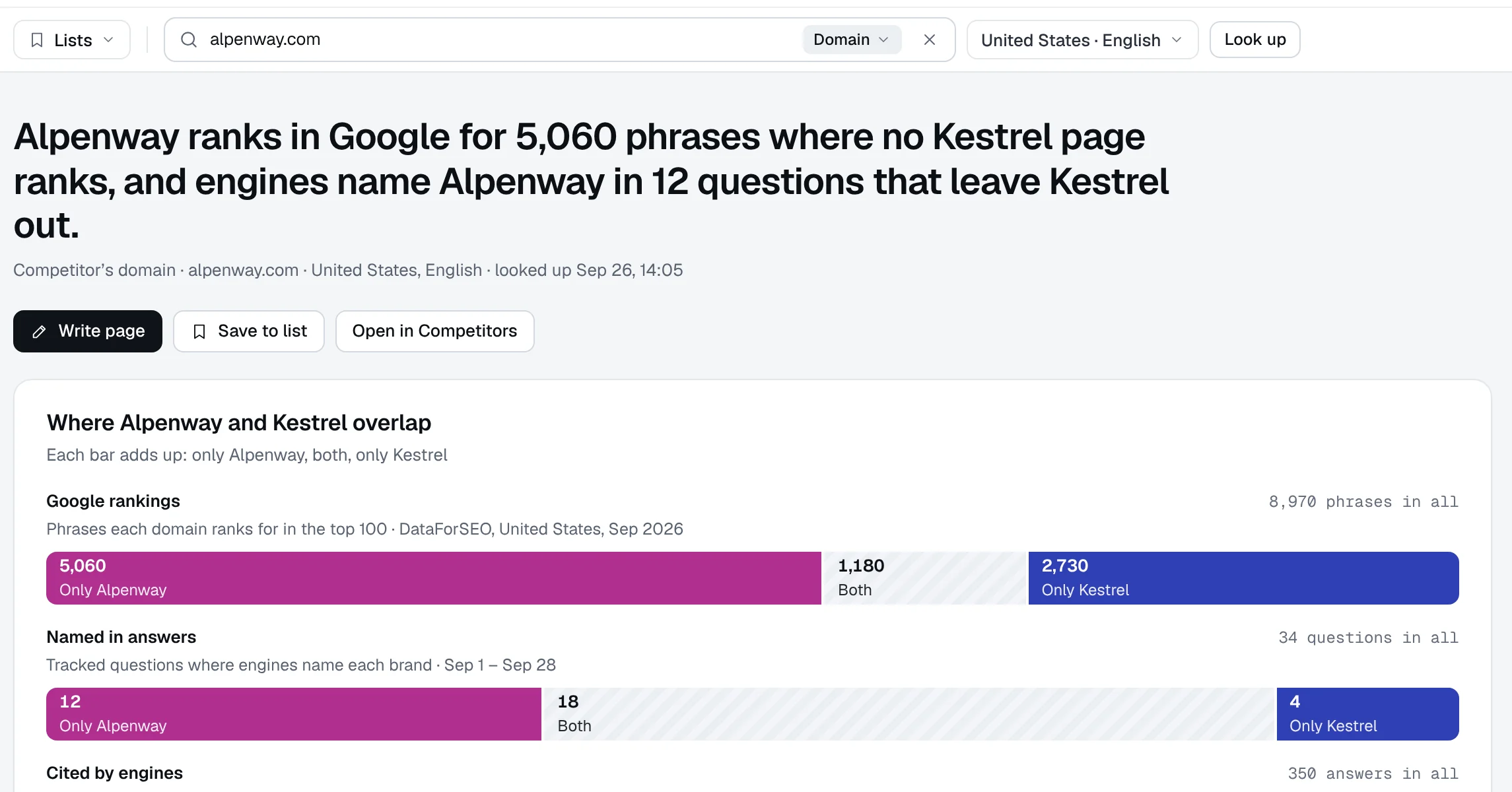Click the Write page button
This screenshot has height=792, width=1512.
[x=88, y=331]
